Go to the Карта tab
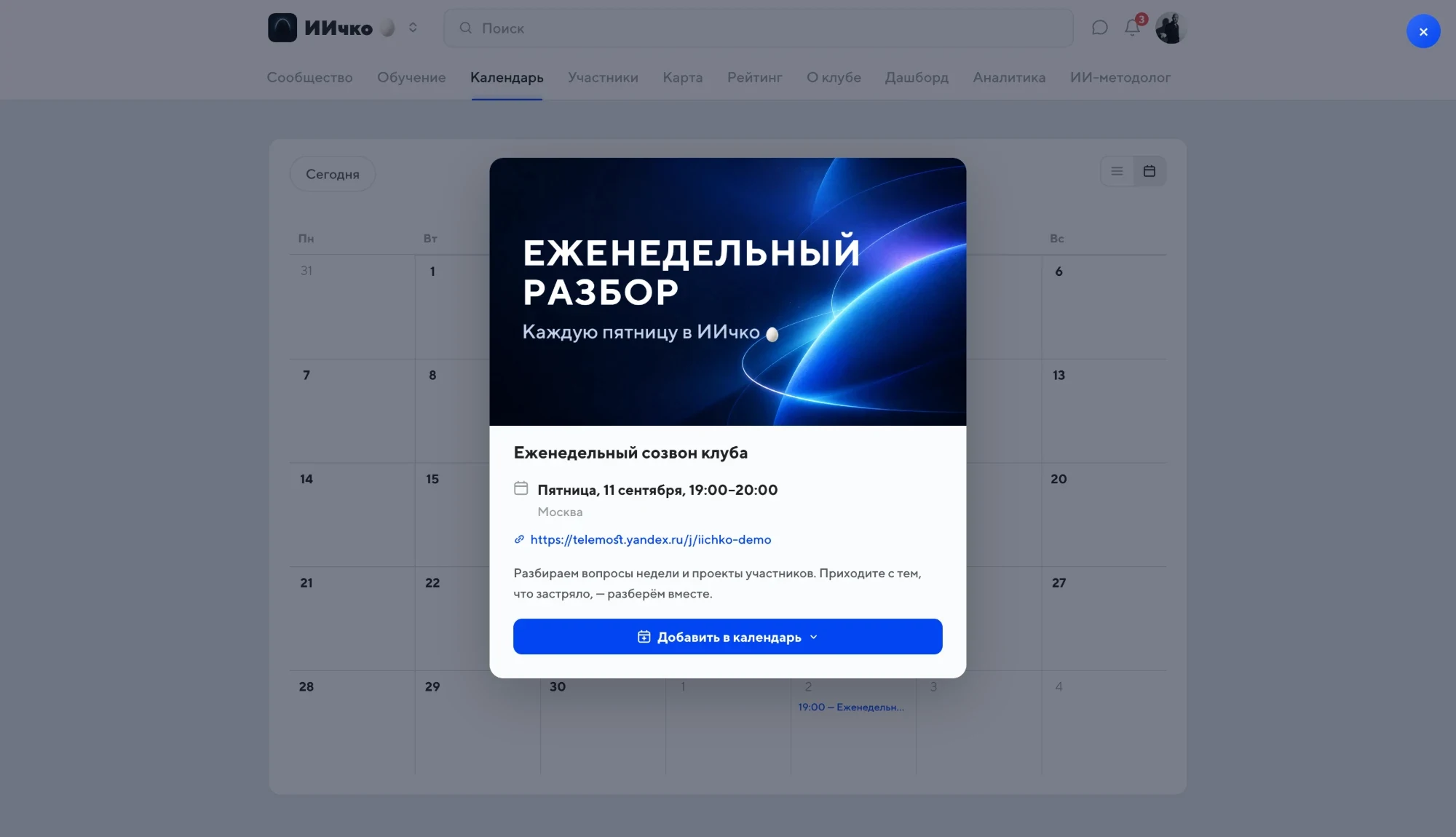1456x837 pixels. pos(683,77)
